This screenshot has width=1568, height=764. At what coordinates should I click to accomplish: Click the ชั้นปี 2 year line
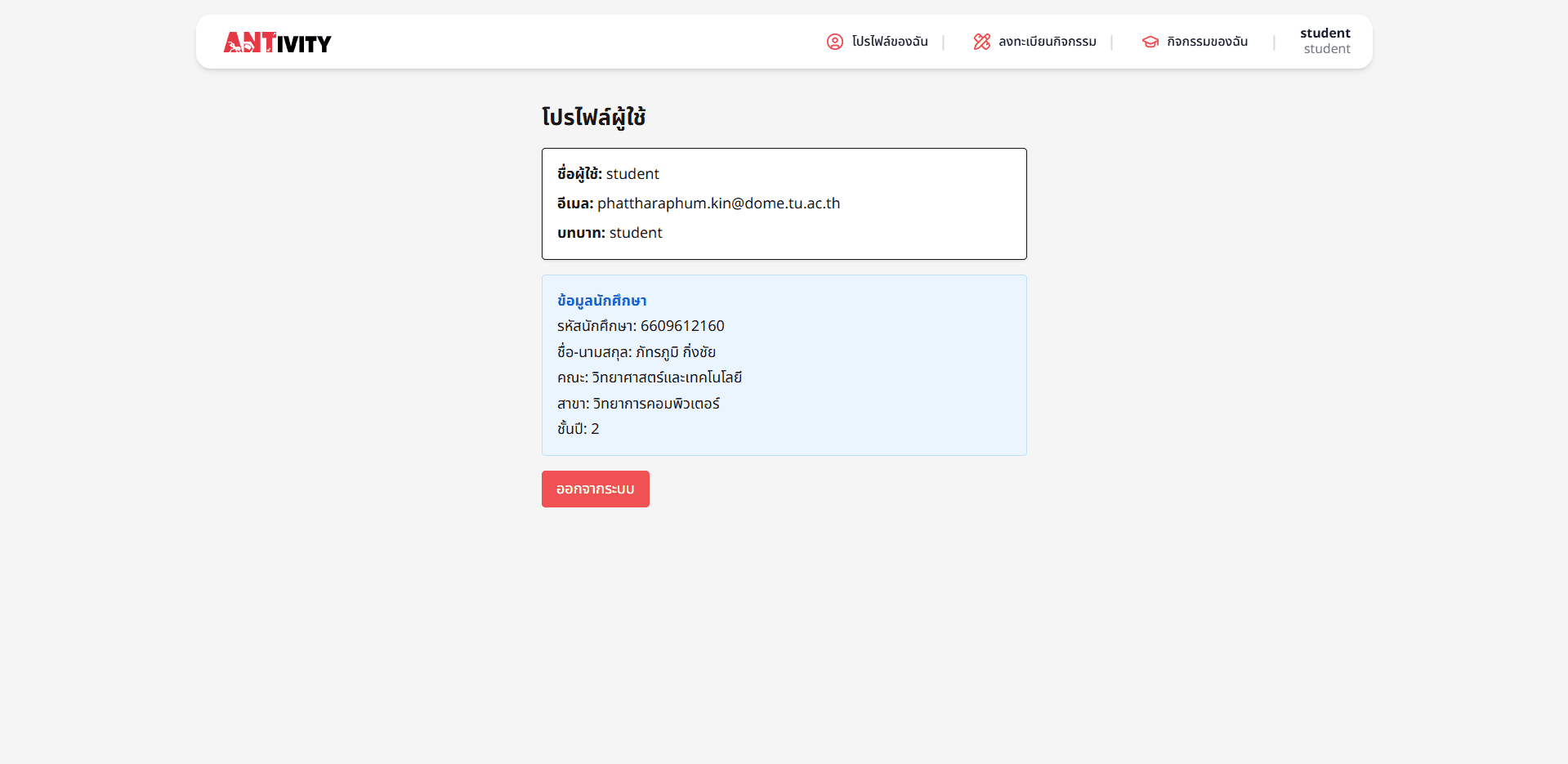pos(578,429)
